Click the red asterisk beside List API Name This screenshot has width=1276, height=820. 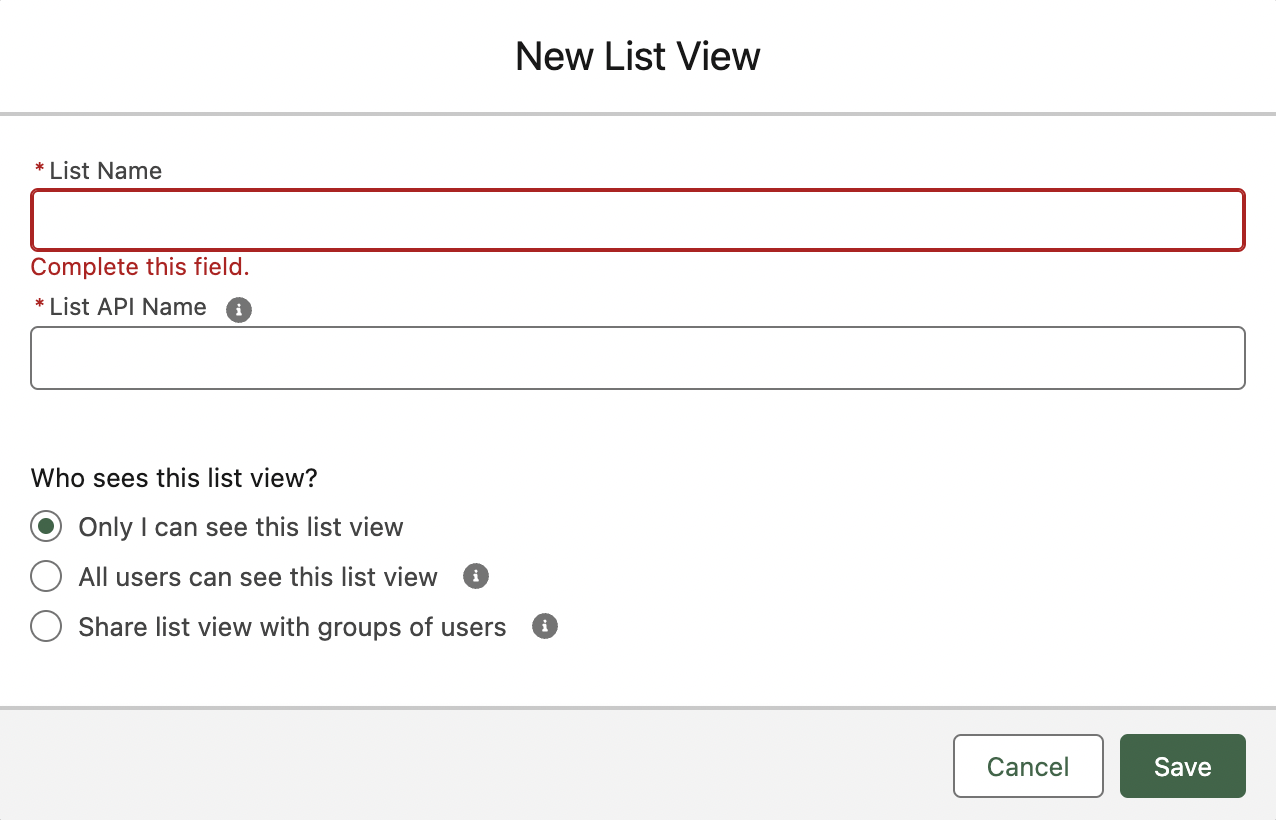pyautogui.click(x=40, y=305)
